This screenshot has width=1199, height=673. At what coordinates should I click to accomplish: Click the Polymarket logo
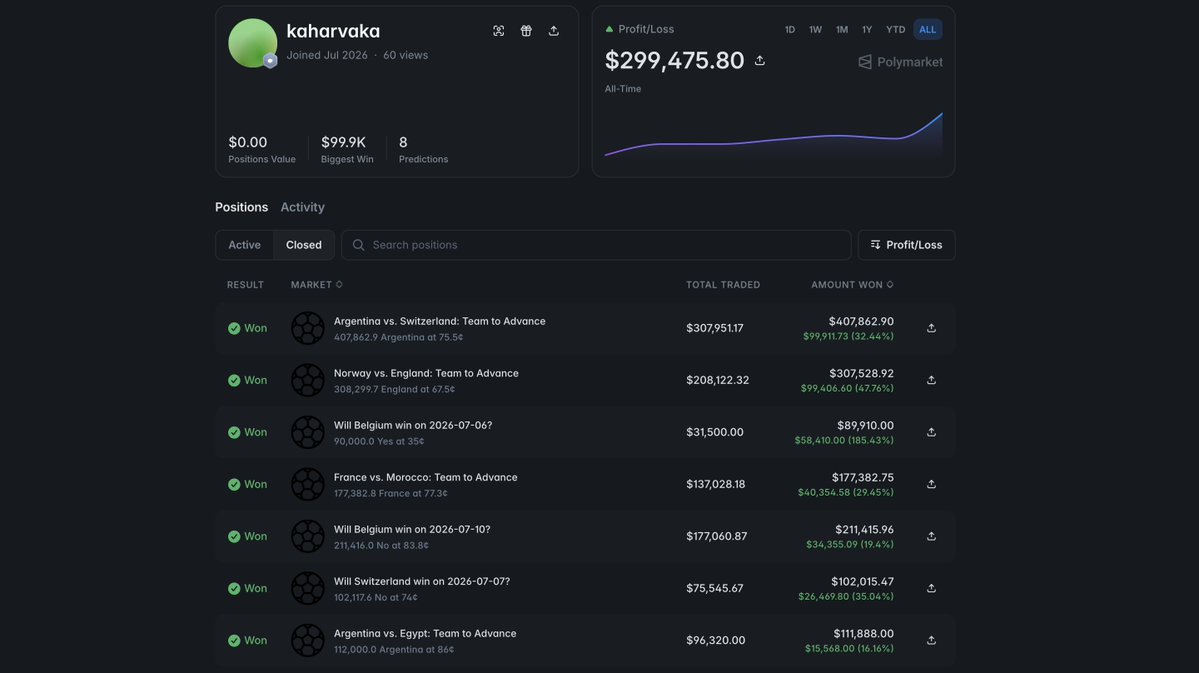(x=900, y=62)
